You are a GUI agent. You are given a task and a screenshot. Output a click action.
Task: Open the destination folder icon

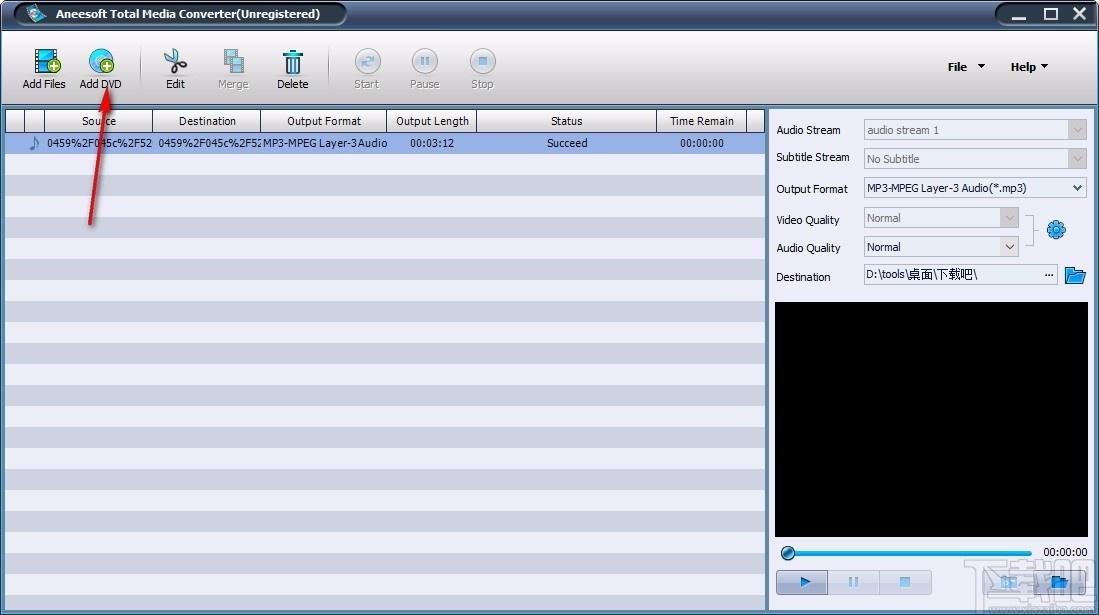[x=1074, y=275]
